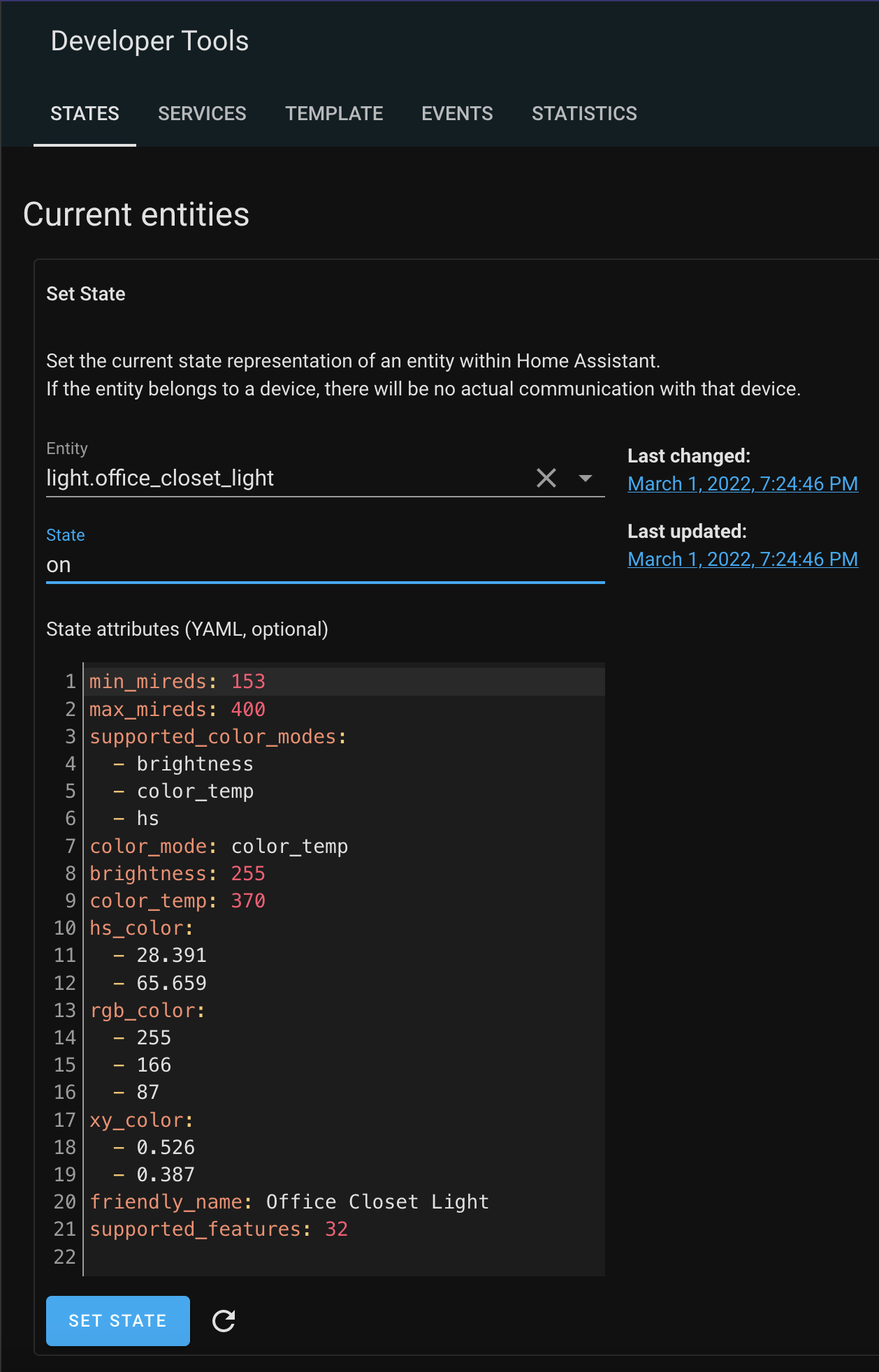Open the entity picker dropdown arrow
The image size is (879, 1372).
[x=586, y=479]
